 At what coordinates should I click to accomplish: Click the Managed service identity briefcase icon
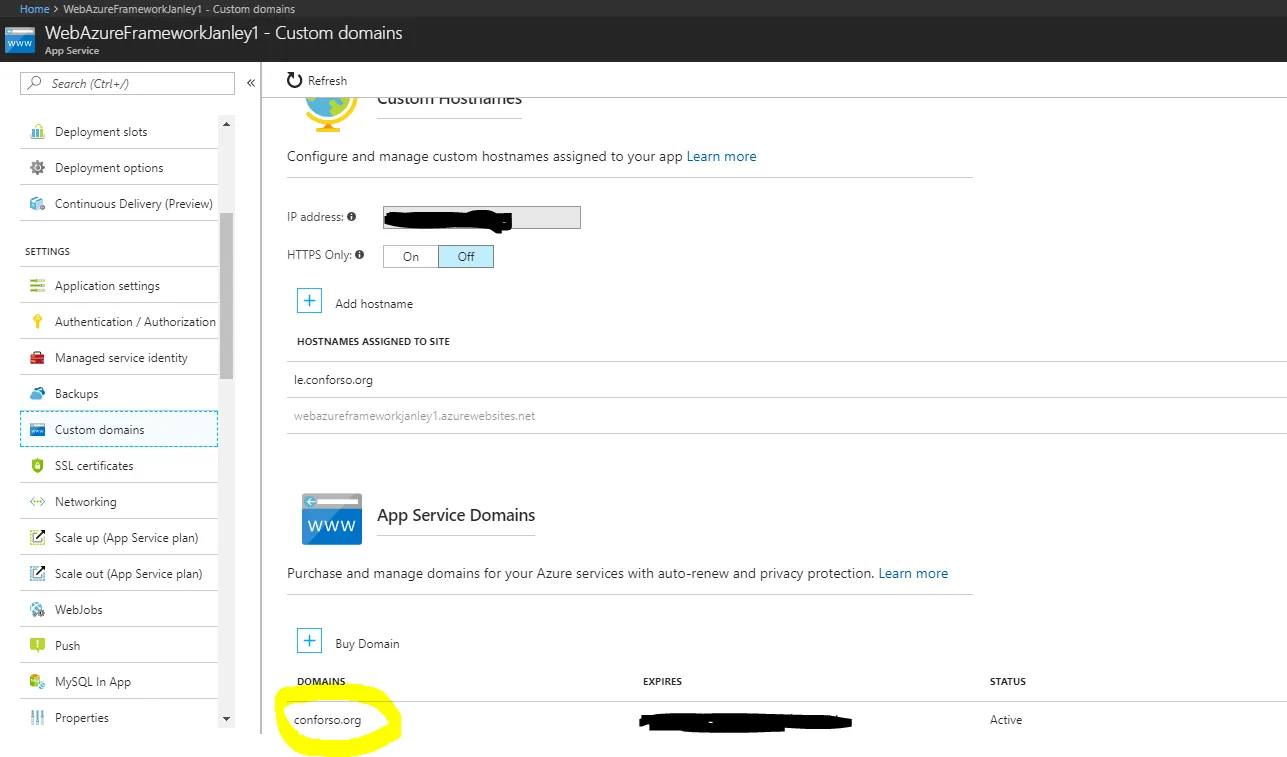(37, 358)
